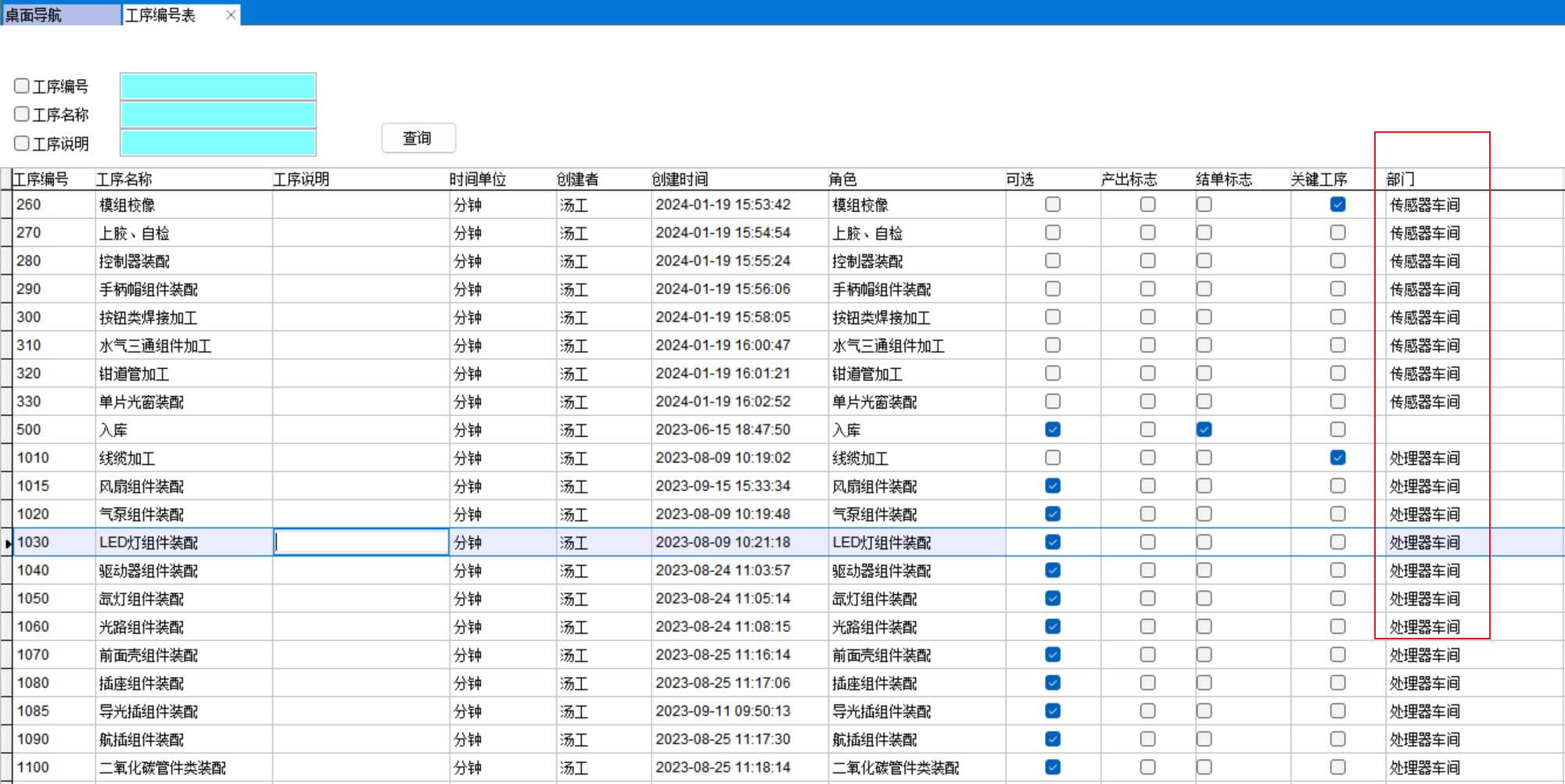Select the row indicator for row 1030

coord(7,542)
